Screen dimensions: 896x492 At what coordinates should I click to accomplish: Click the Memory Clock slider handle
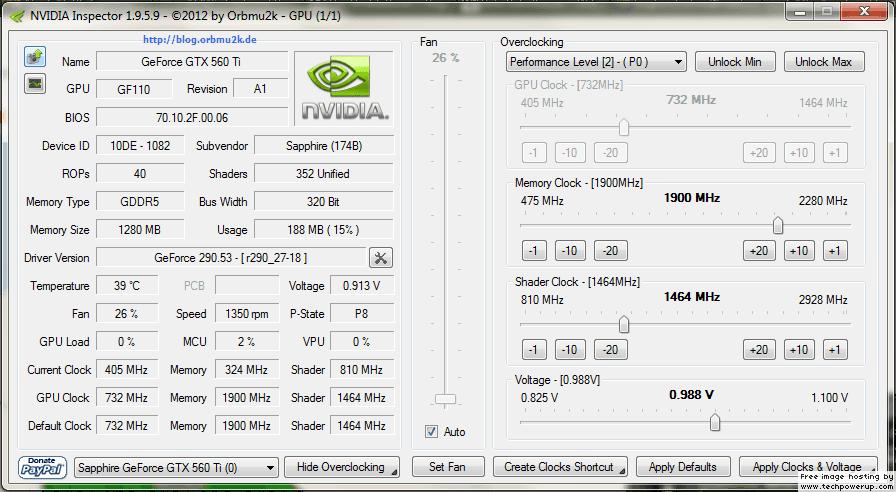click(778, 225)
